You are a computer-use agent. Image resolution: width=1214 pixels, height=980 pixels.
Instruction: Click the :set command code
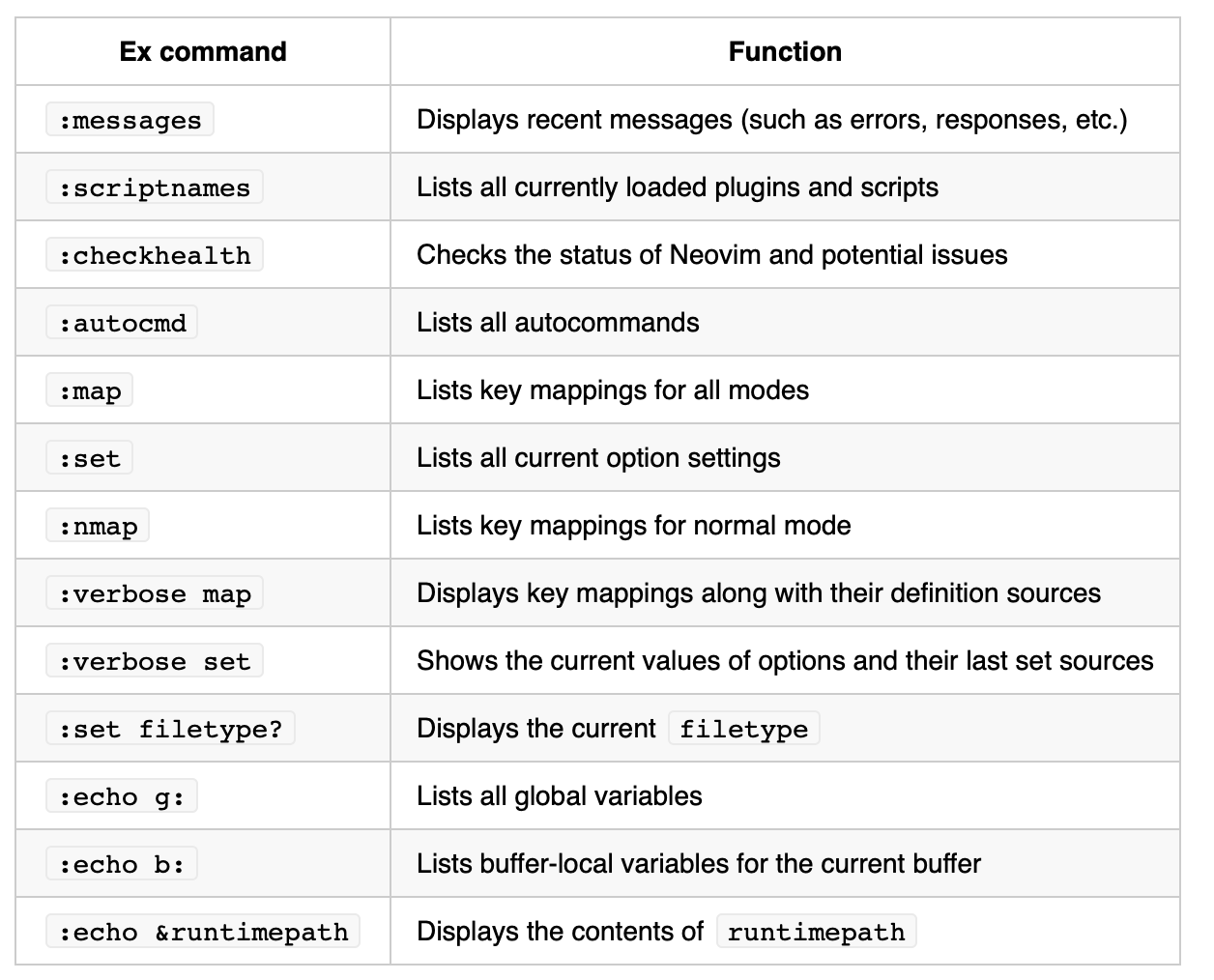click(x=89, y=458)
